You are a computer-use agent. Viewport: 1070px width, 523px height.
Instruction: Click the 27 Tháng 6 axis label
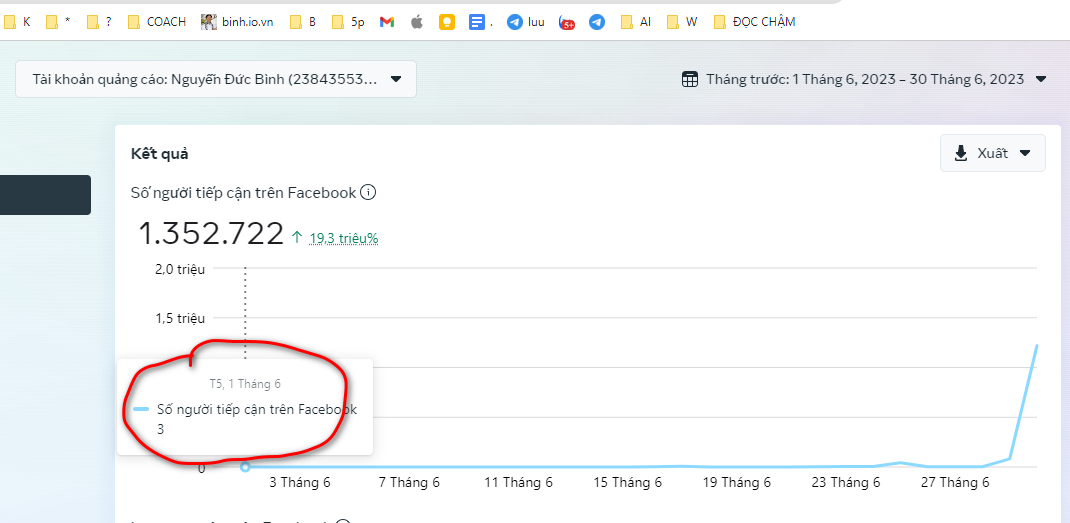[955, 483]
